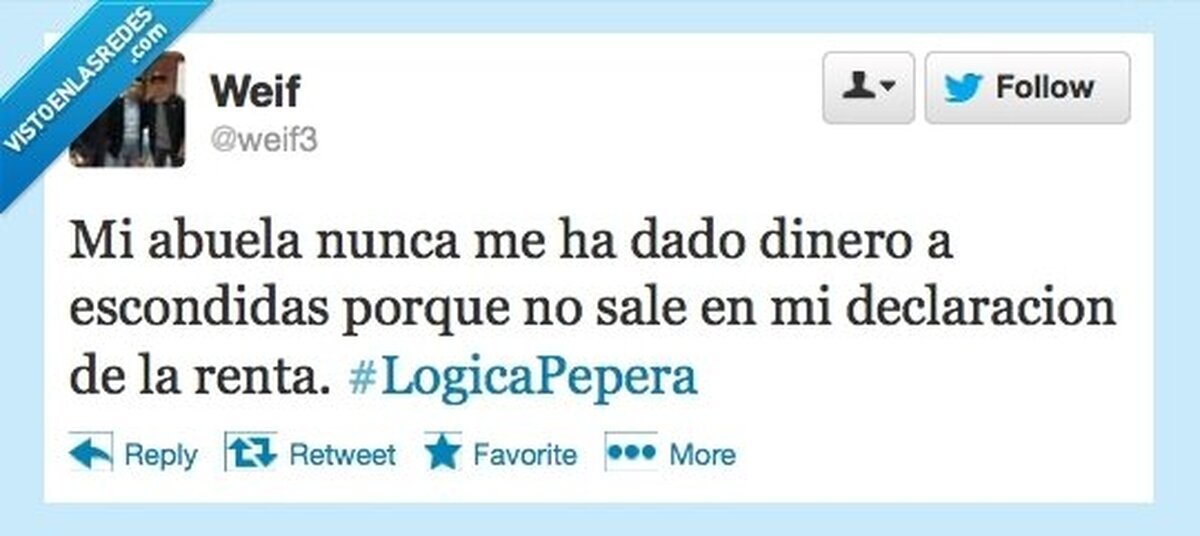Click the reply arrow icon
This screenshot has height=536, width=1200.
coord(91,452)
